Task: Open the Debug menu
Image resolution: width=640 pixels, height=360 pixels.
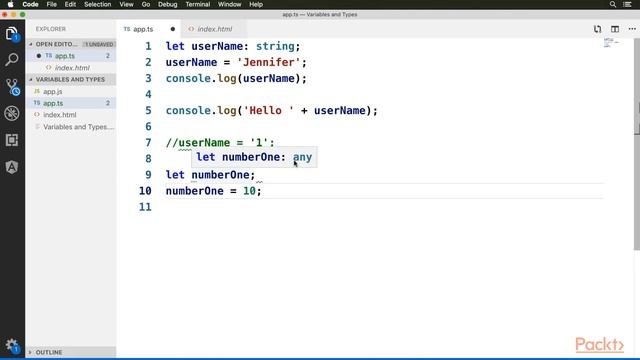Action: pyautogui.click(x=167, y=4)
